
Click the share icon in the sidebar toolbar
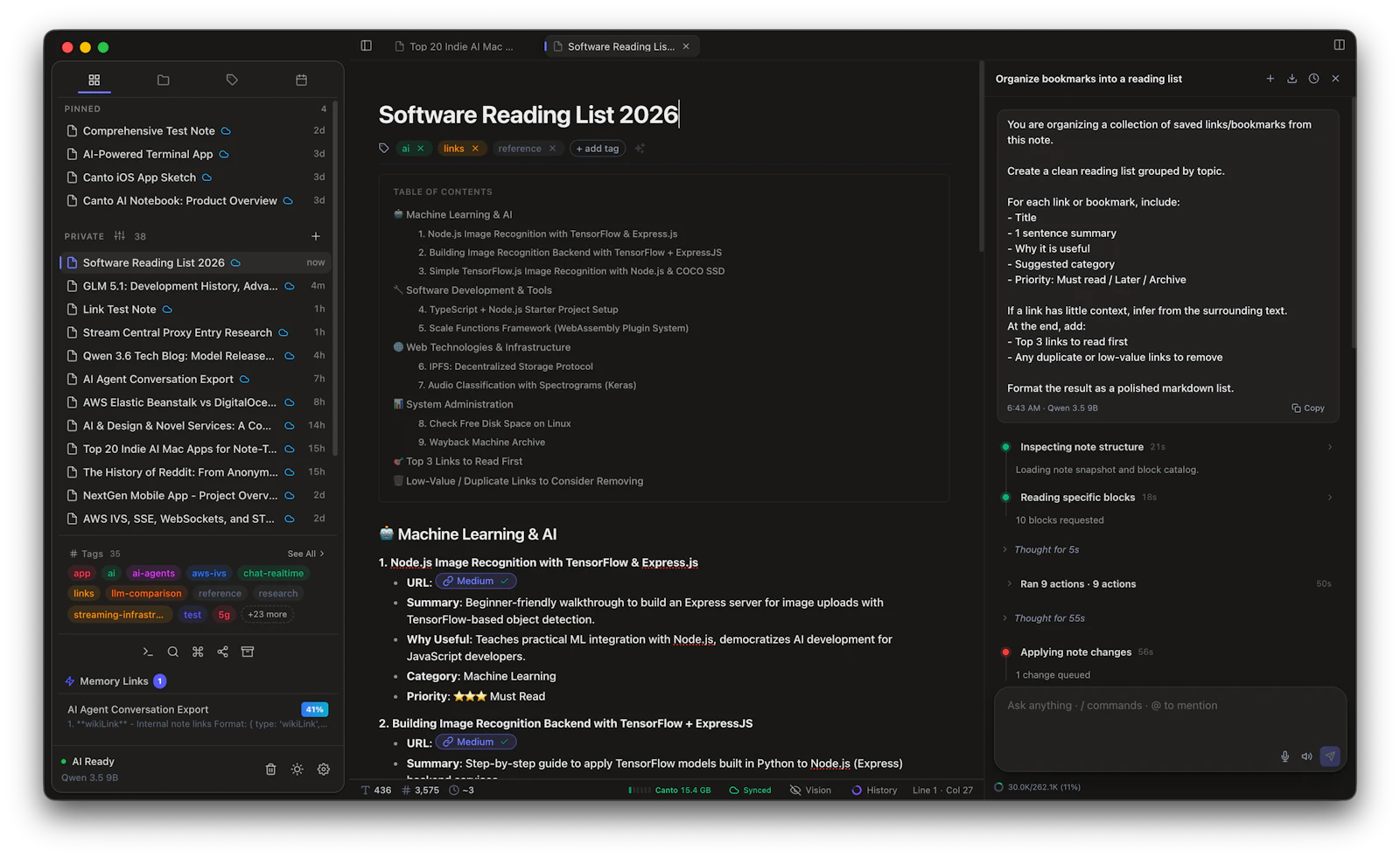[x=222, y=652]
